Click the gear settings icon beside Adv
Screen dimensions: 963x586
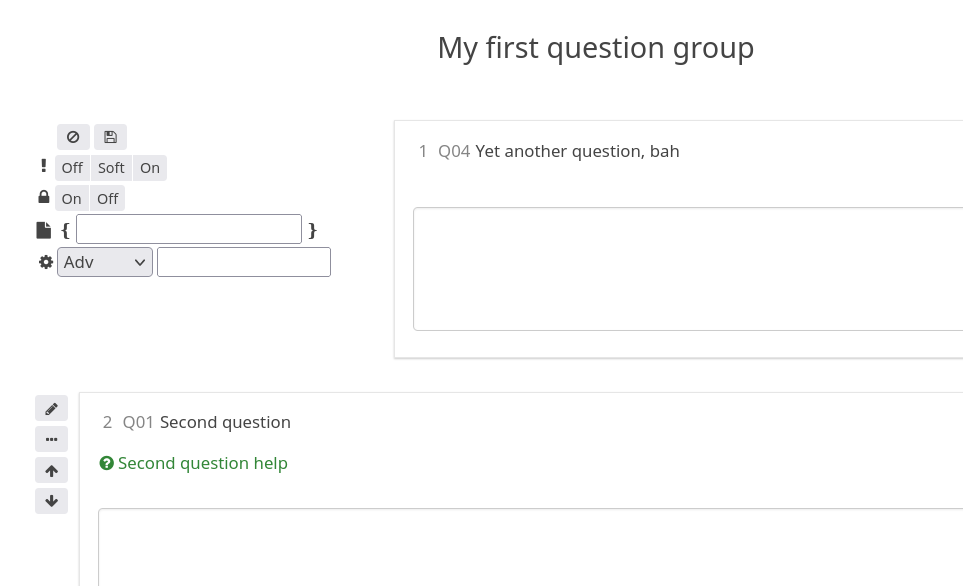point(46,262)
